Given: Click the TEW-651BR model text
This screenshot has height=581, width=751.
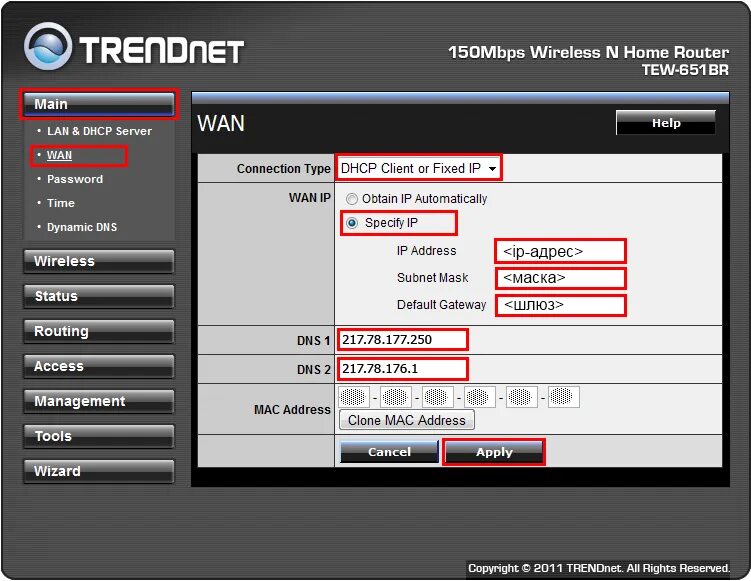Looking at the screenshot, I should (x=685, y=70).
